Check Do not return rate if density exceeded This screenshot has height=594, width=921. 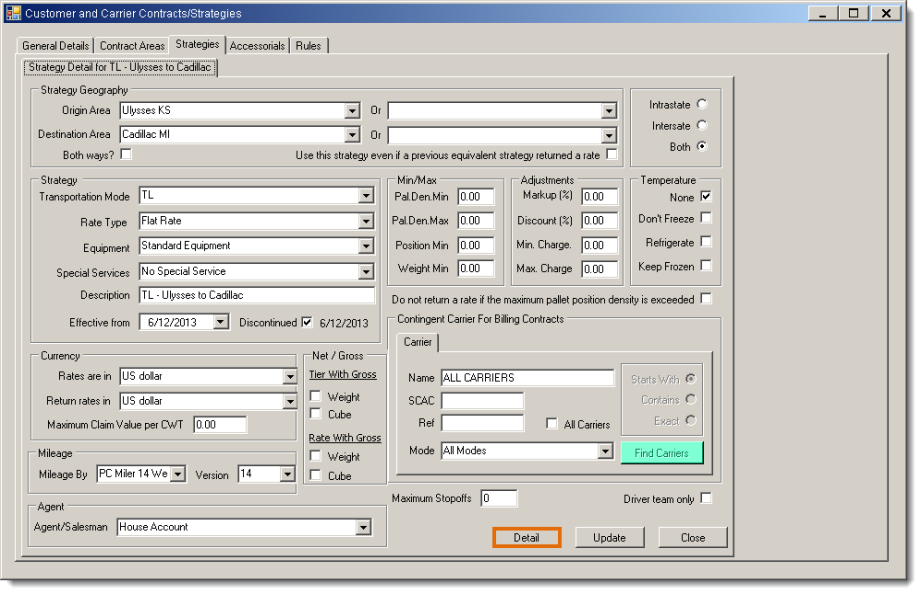[x=706, y=299]
